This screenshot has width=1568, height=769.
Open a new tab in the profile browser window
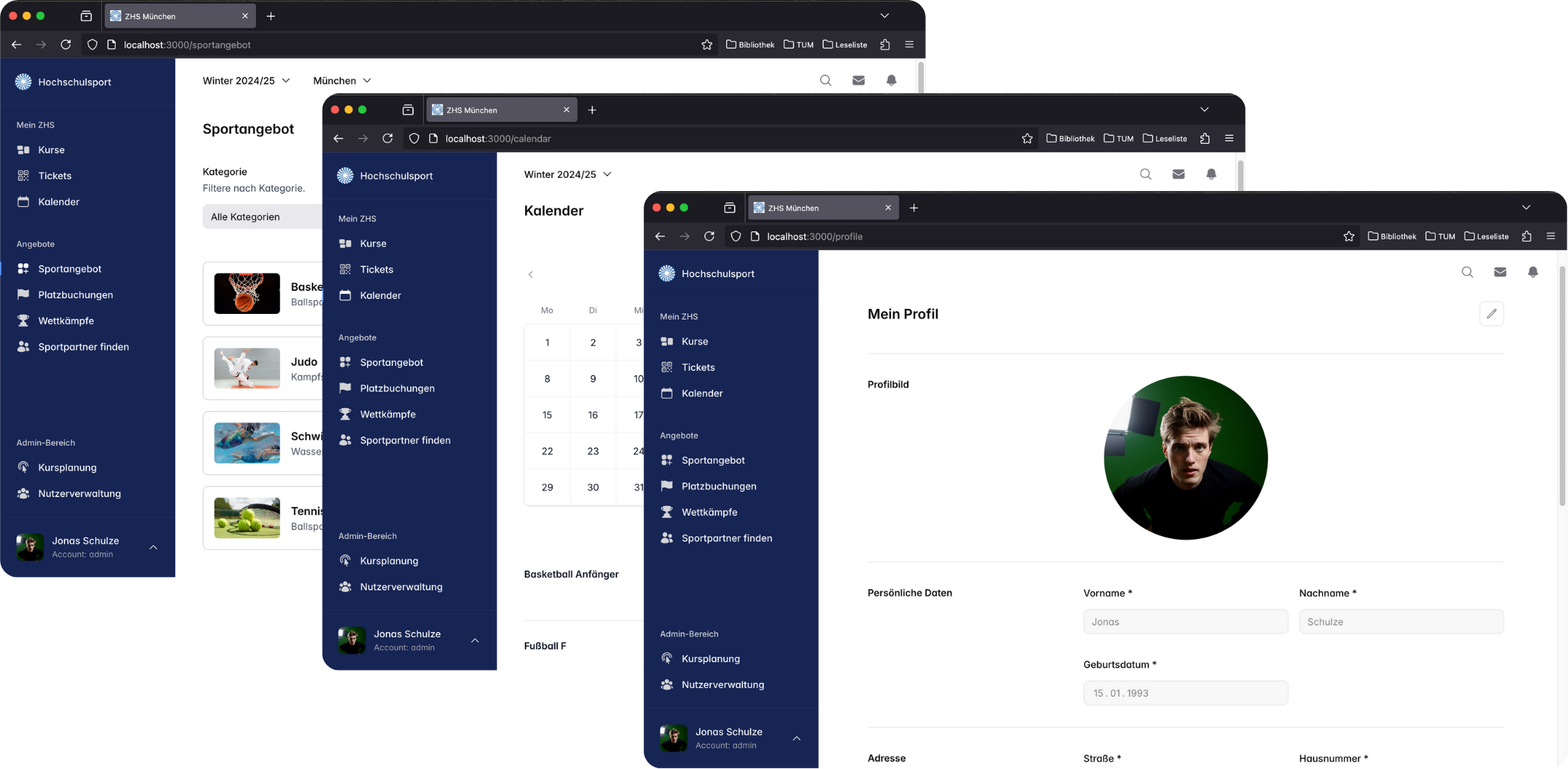913,208
